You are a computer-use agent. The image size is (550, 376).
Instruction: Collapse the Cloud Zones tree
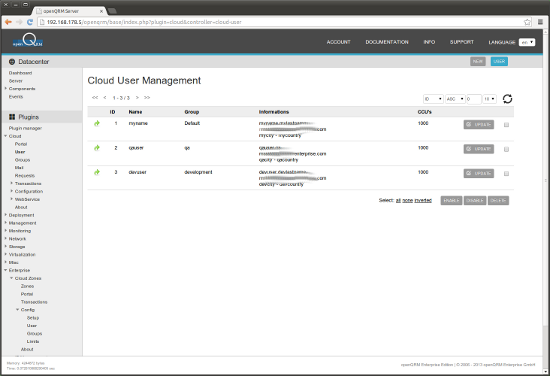12,278
